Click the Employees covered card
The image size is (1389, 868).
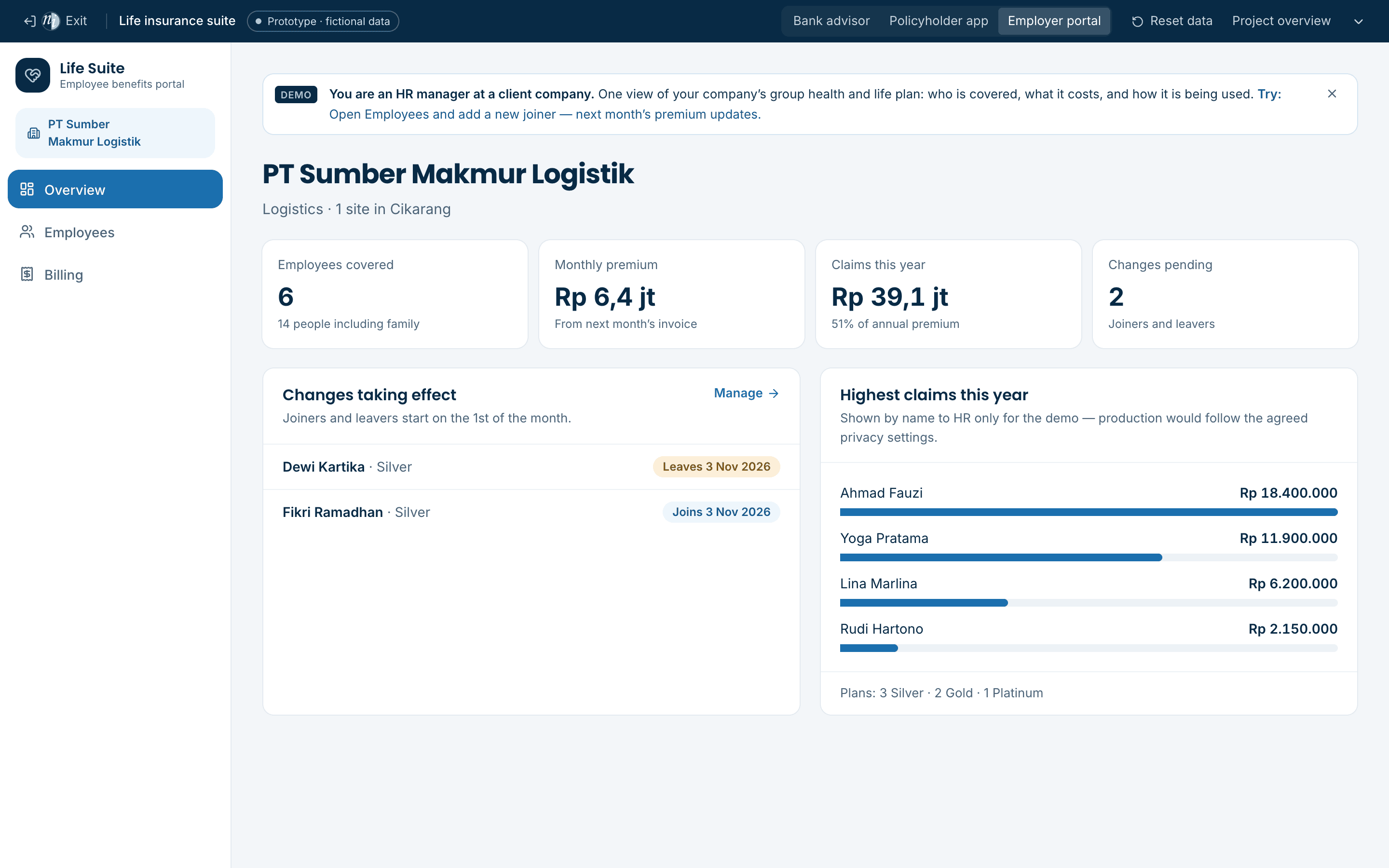click(395, 294)
